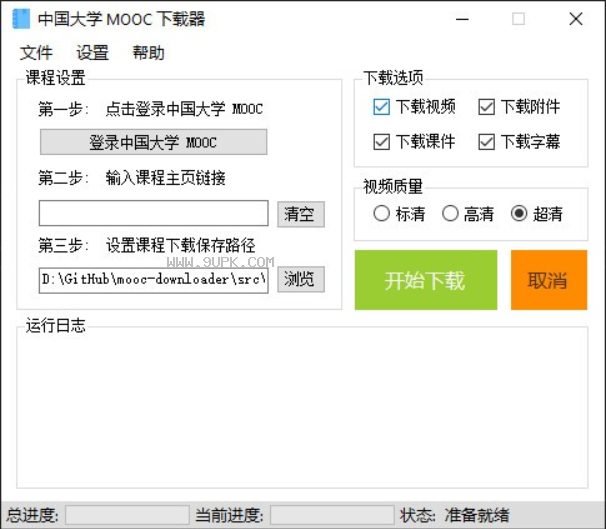Click the orange 取消 button
The image size is (606, 529).
tap(549, 280)
